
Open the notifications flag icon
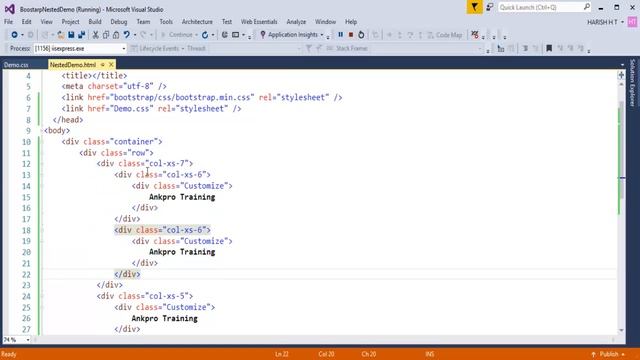pos(474,7)
